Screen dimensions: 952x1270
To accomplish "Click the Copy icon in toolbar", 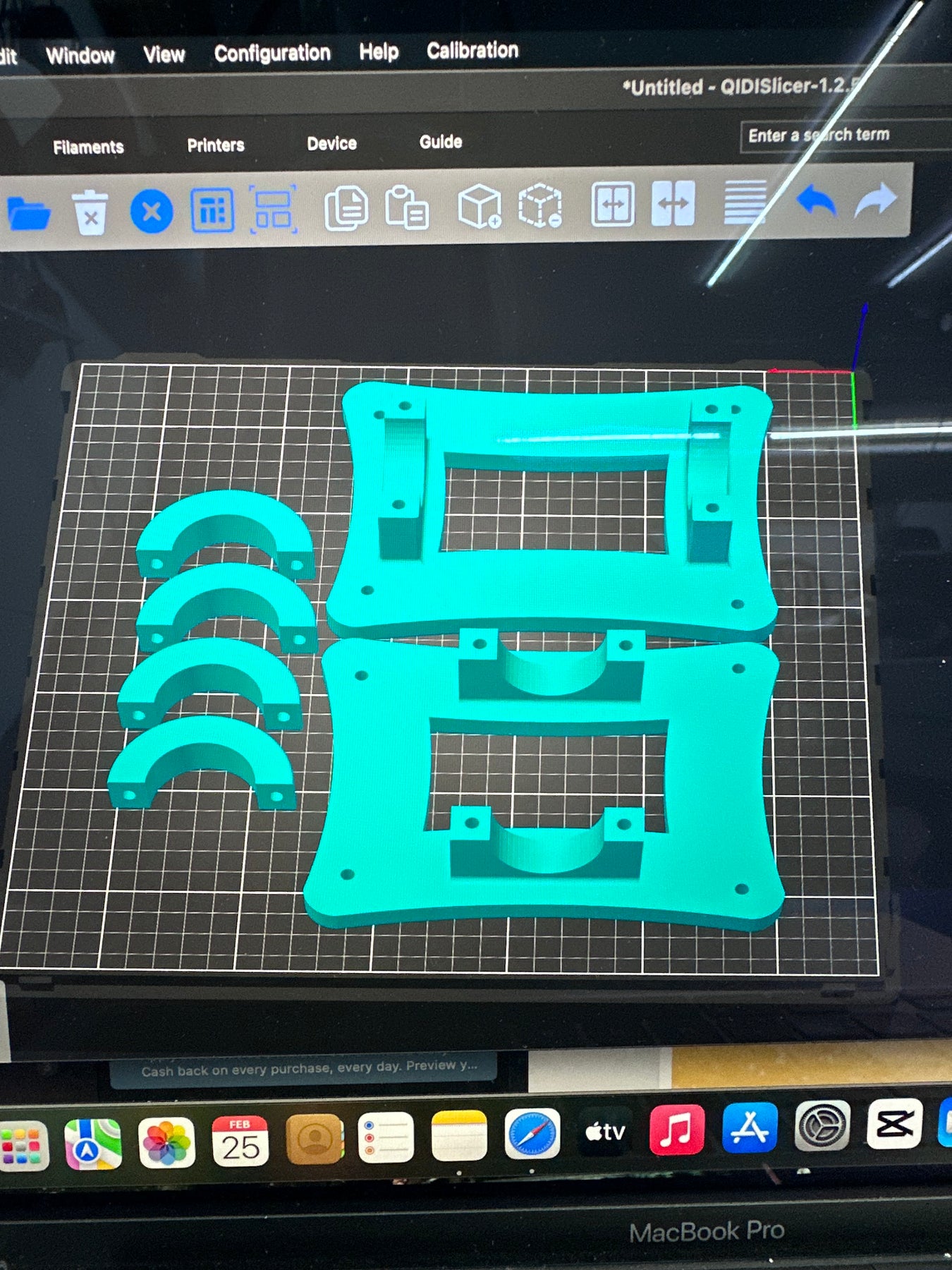I will click(346, 208).
